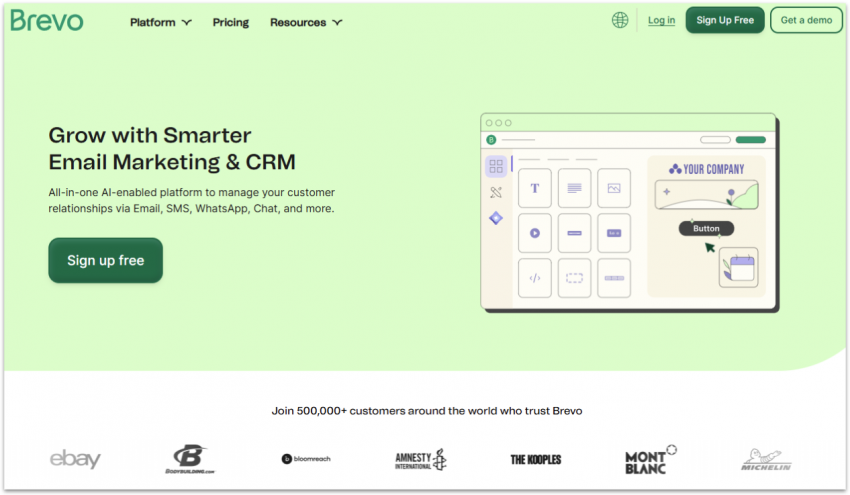Select the video play block icon
The width and height of the screenshot is (850, 495).
(535, 233)
